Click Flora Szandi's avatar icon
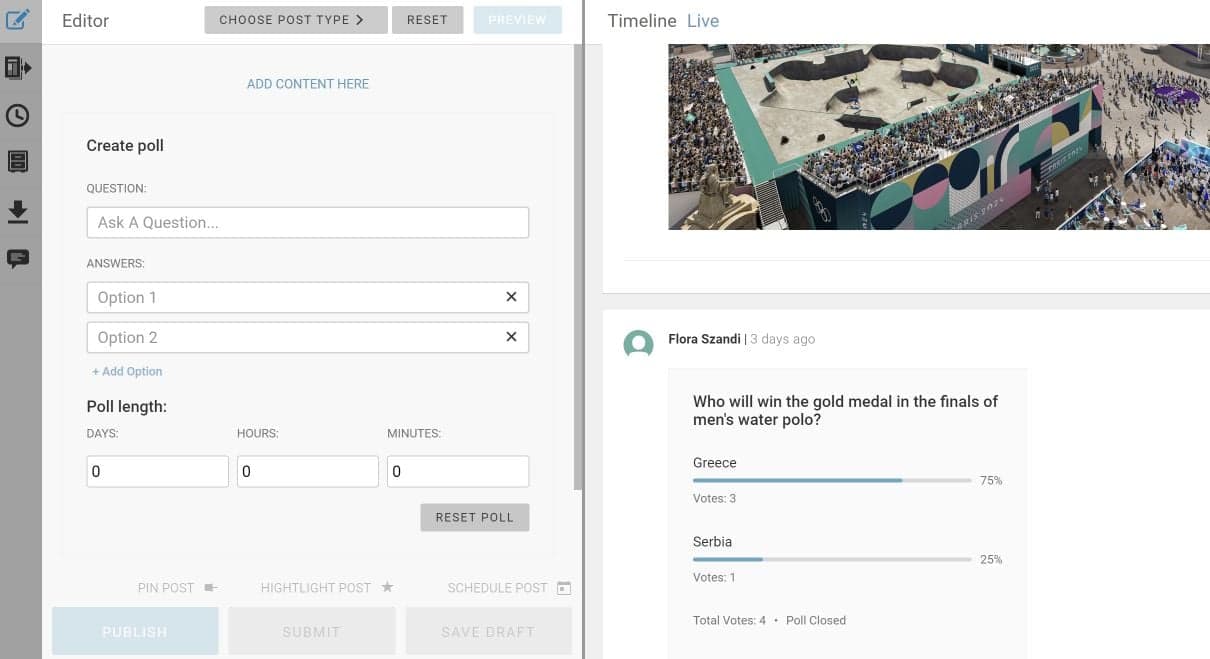Viewport: 1210px width, 659px height. point(638,343)
